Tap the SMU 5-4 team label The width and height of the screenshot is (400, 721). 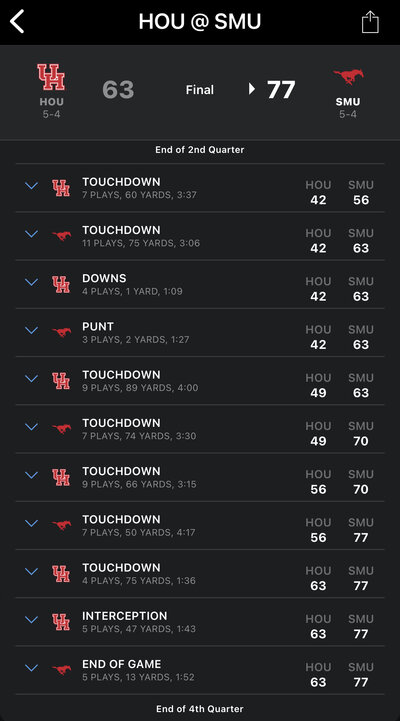(x=348, y=108)
